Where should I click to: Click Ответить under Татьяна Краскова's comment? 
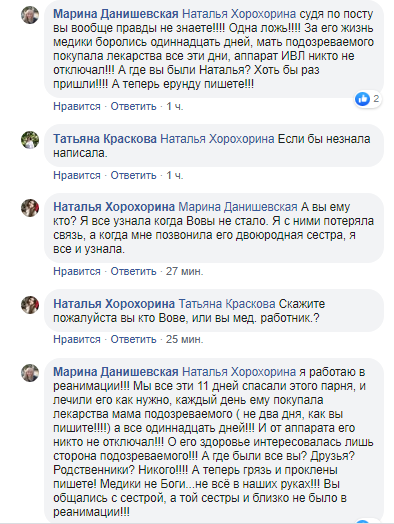(133, 175)
